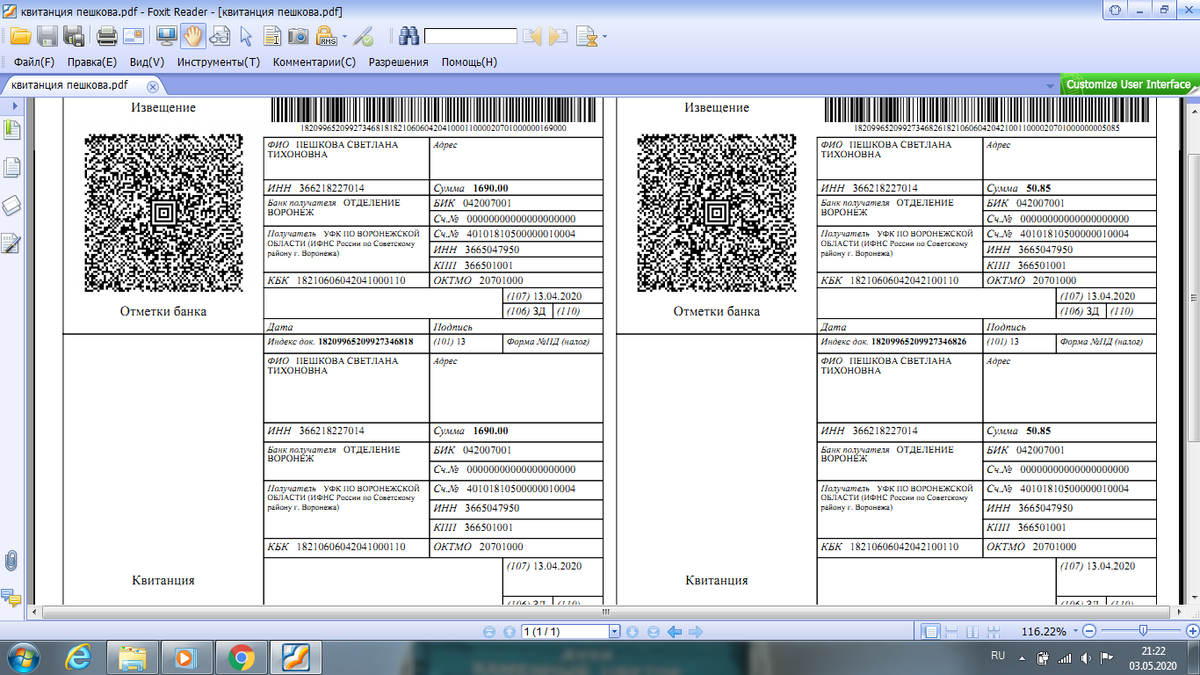Open the Вид(V) menu

click(147, 62)
